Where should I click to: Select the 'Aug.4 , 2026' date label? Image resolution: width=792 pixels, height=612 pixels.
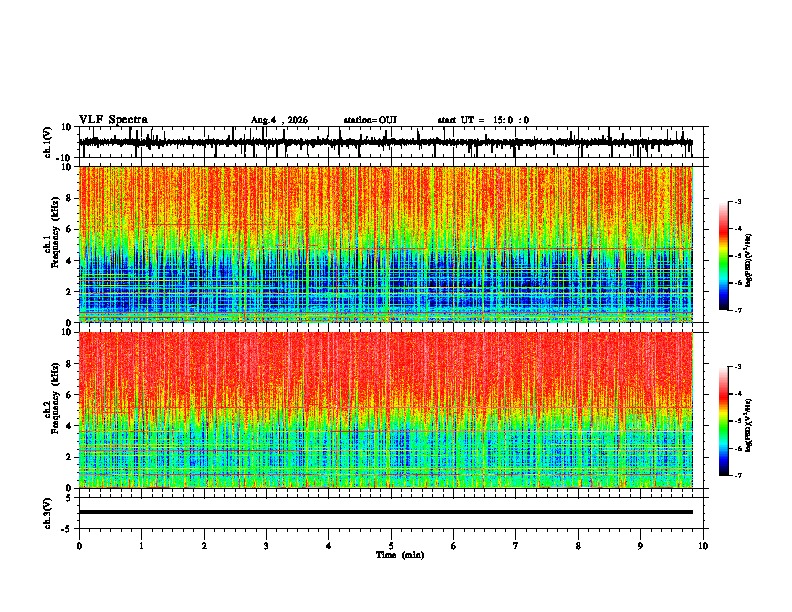279,120
